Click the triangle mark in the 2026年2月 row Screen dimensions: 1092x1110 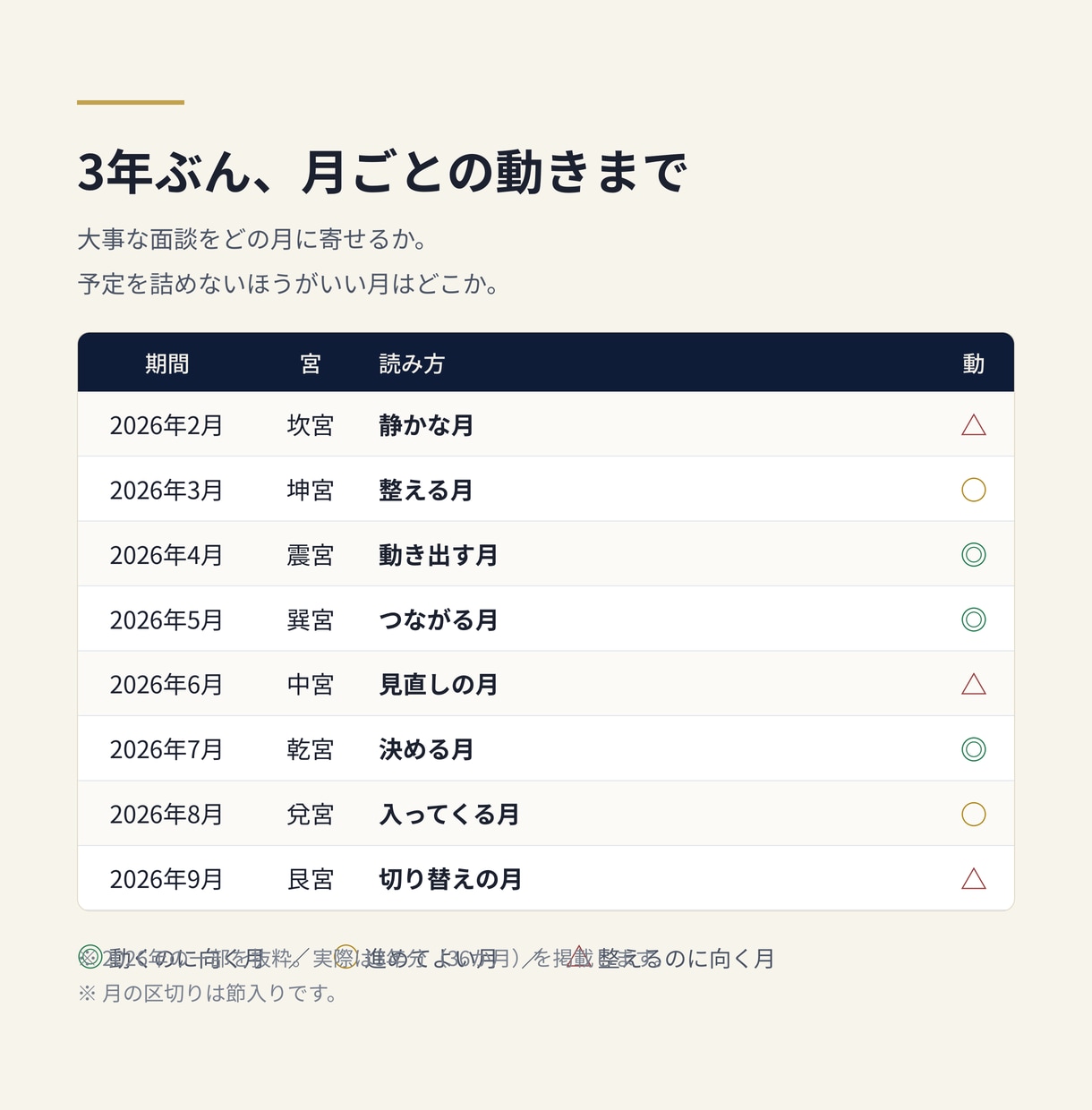tap(974, 425)
